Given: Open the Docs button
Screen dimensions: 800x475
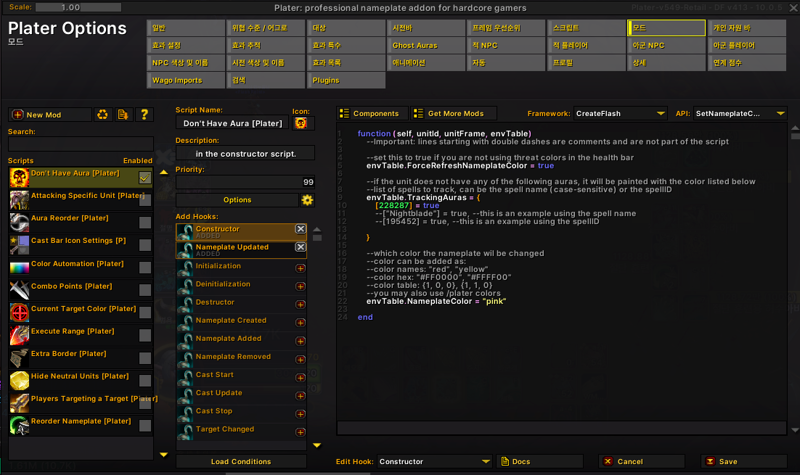Looking at the screenshot, I should (540, 461).
